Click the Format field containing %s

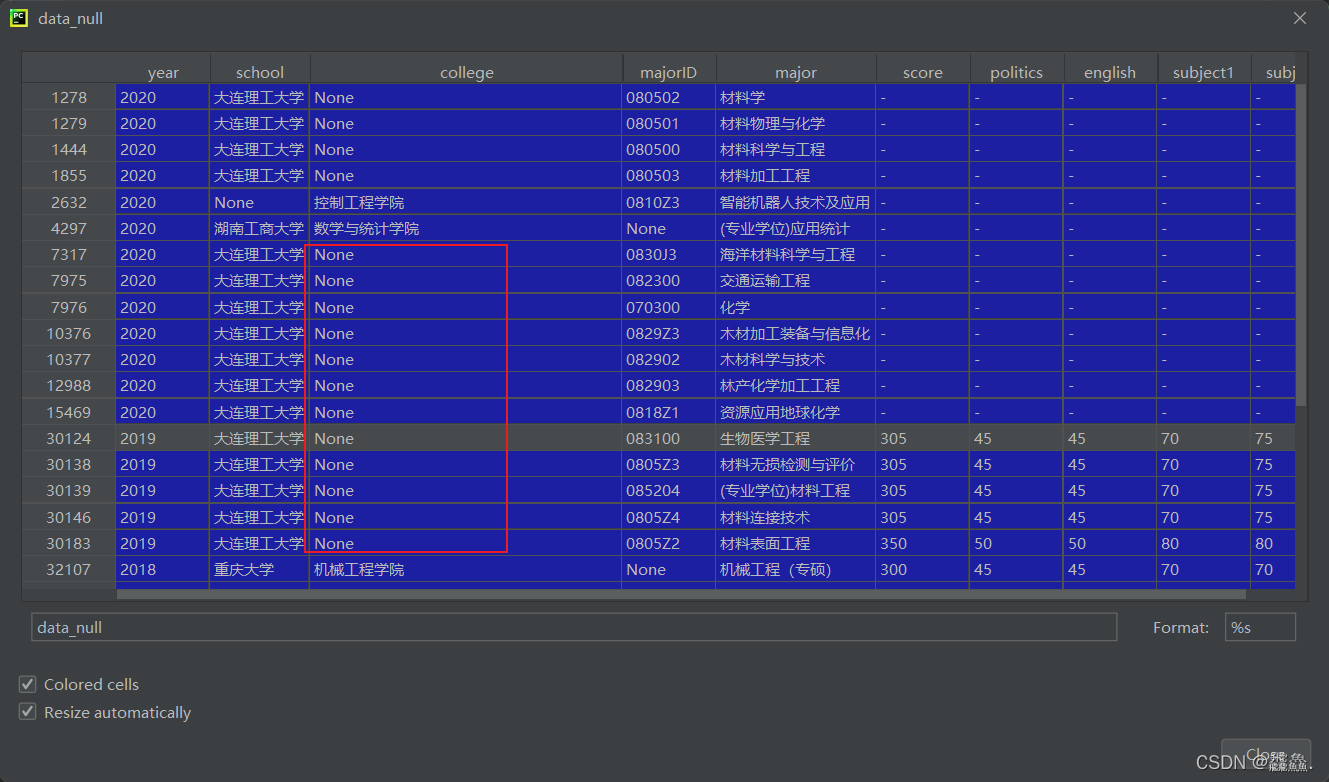point(1260,627)
